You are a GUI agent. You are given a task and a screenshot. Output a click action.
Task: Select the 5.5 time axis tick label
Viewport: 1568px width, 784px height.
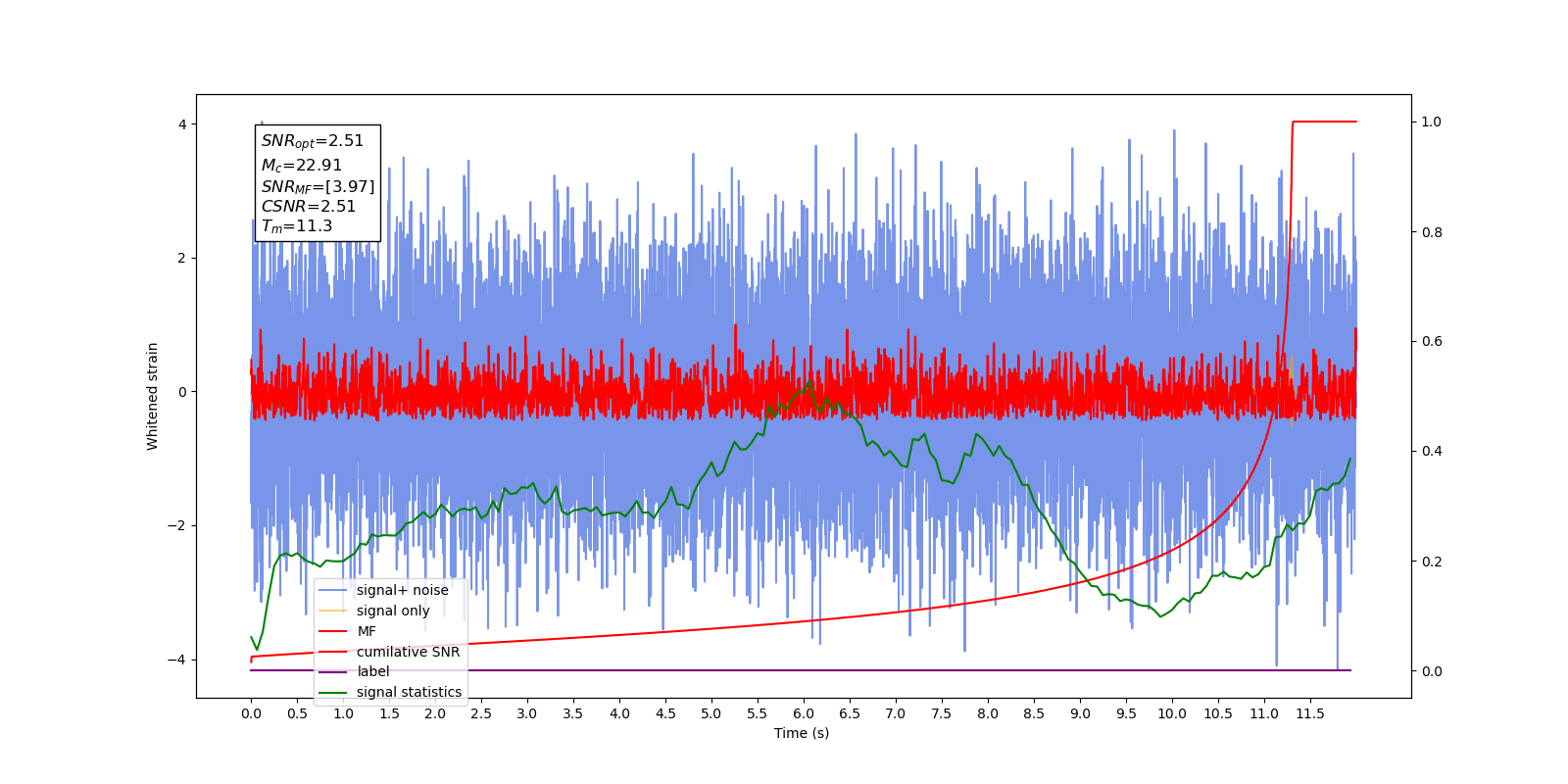tap(758, 713)
